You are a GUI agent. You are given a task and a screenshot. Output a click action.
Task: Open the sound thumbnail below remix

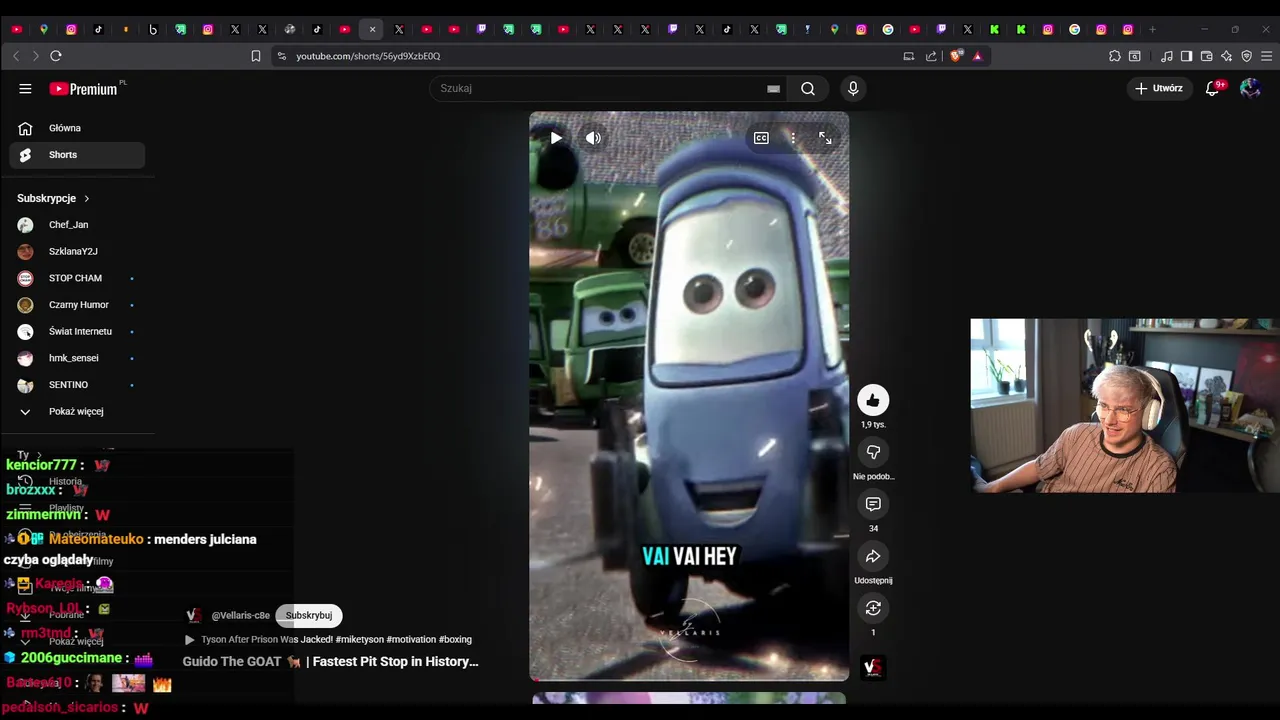pos(873,667)
